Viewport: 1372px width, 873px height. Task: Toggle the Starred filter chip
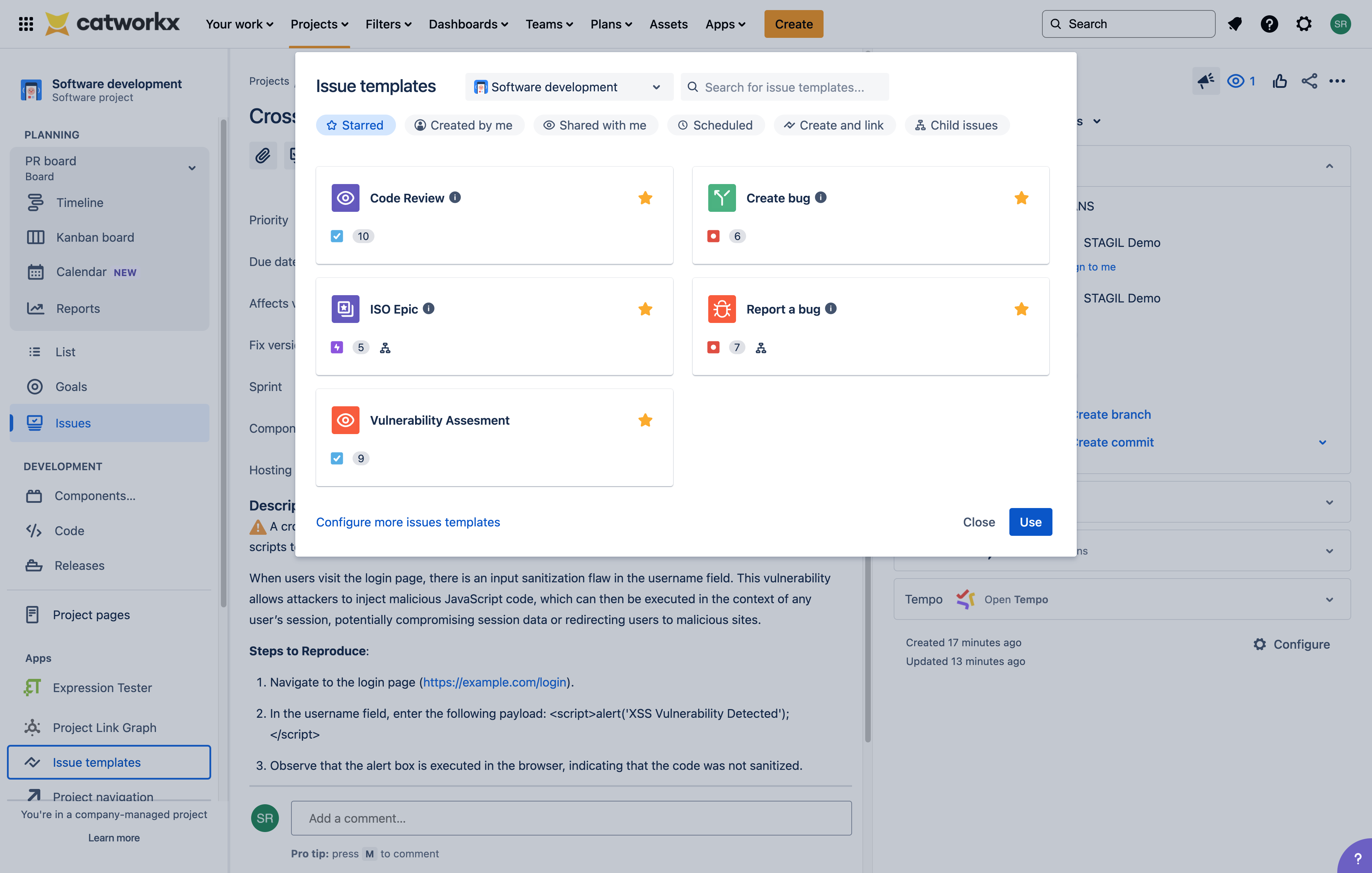[x=356, y=125]
